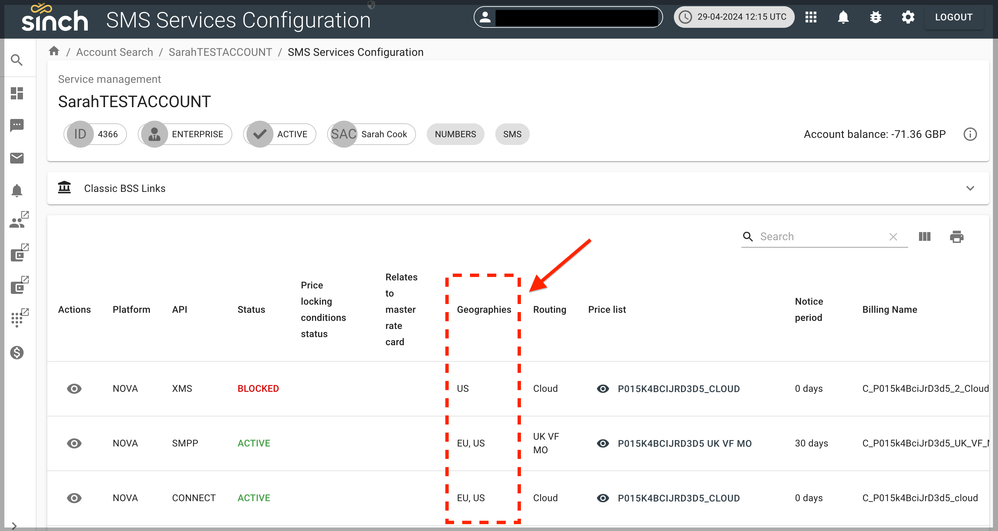Click the SAC Sarah Cook chip
The height and width of the screenshot is (531, 998).
pos(372,134)
